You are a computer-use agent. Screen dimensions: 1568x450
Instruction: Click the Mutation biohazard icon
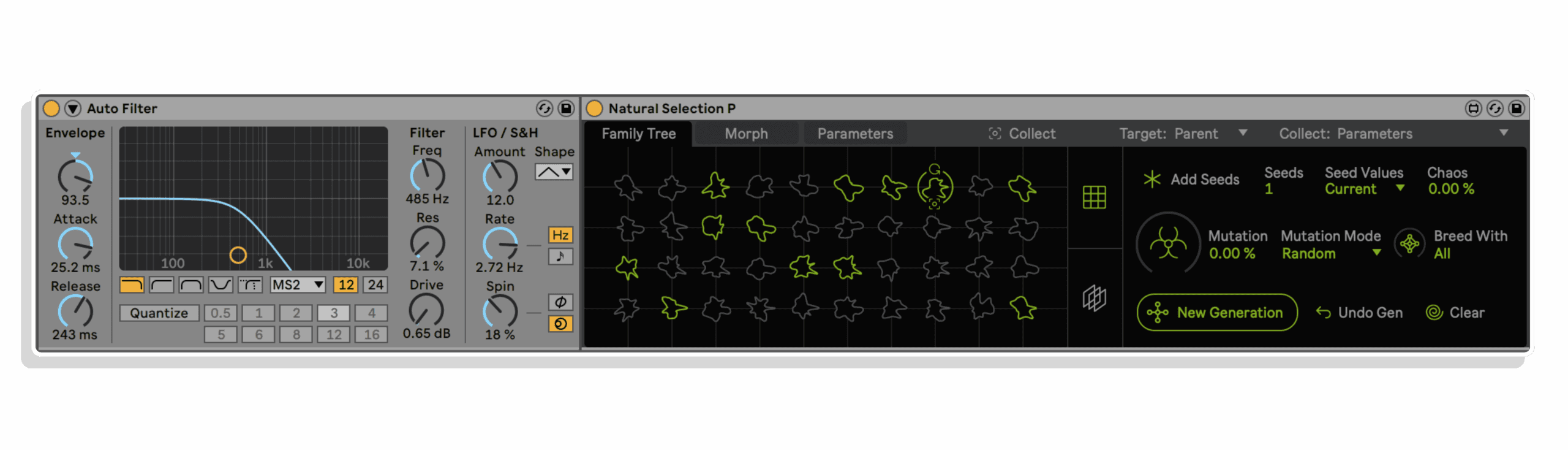[x=1168, y=244]
